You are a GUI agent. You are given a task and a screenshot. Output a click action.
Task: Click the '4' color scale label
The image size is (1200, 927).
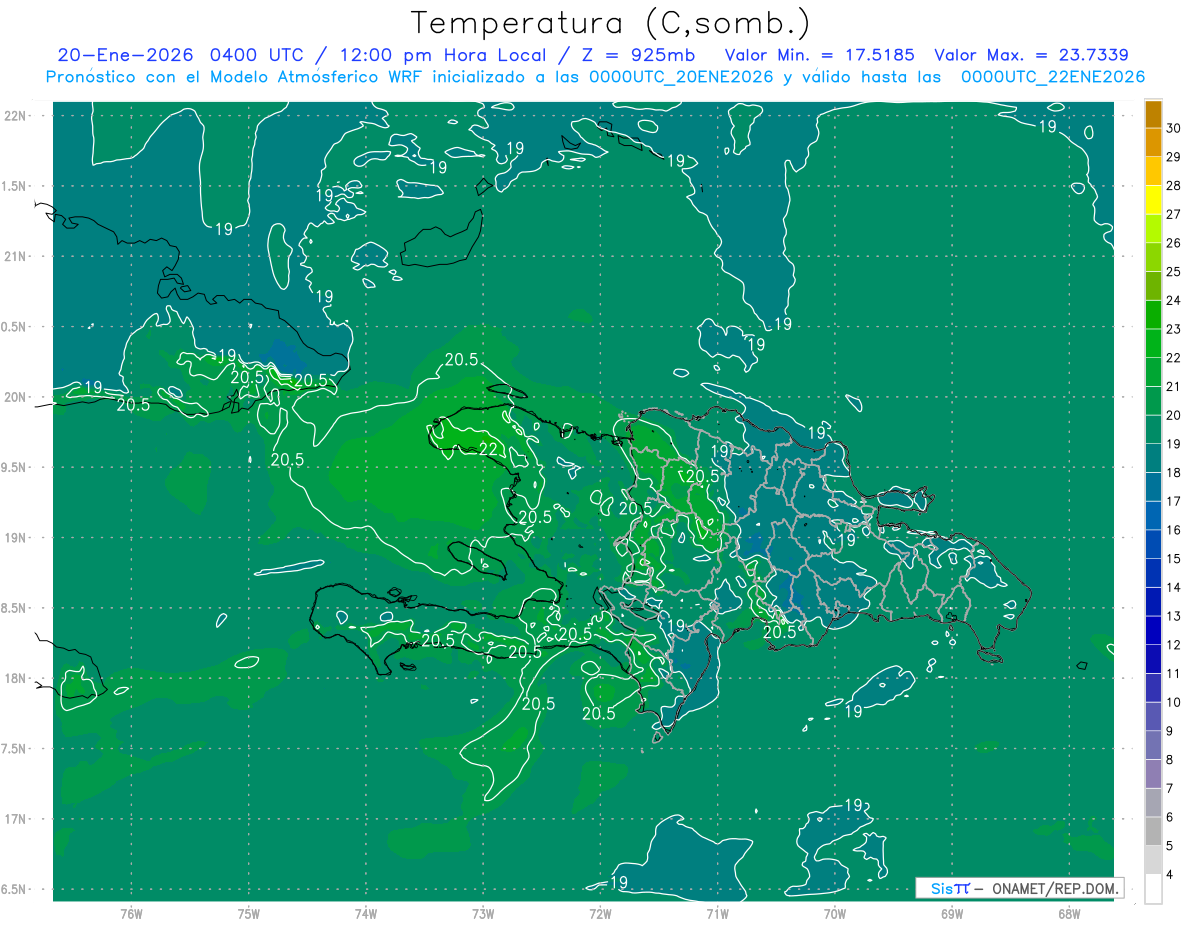[x=1170, y=875]
